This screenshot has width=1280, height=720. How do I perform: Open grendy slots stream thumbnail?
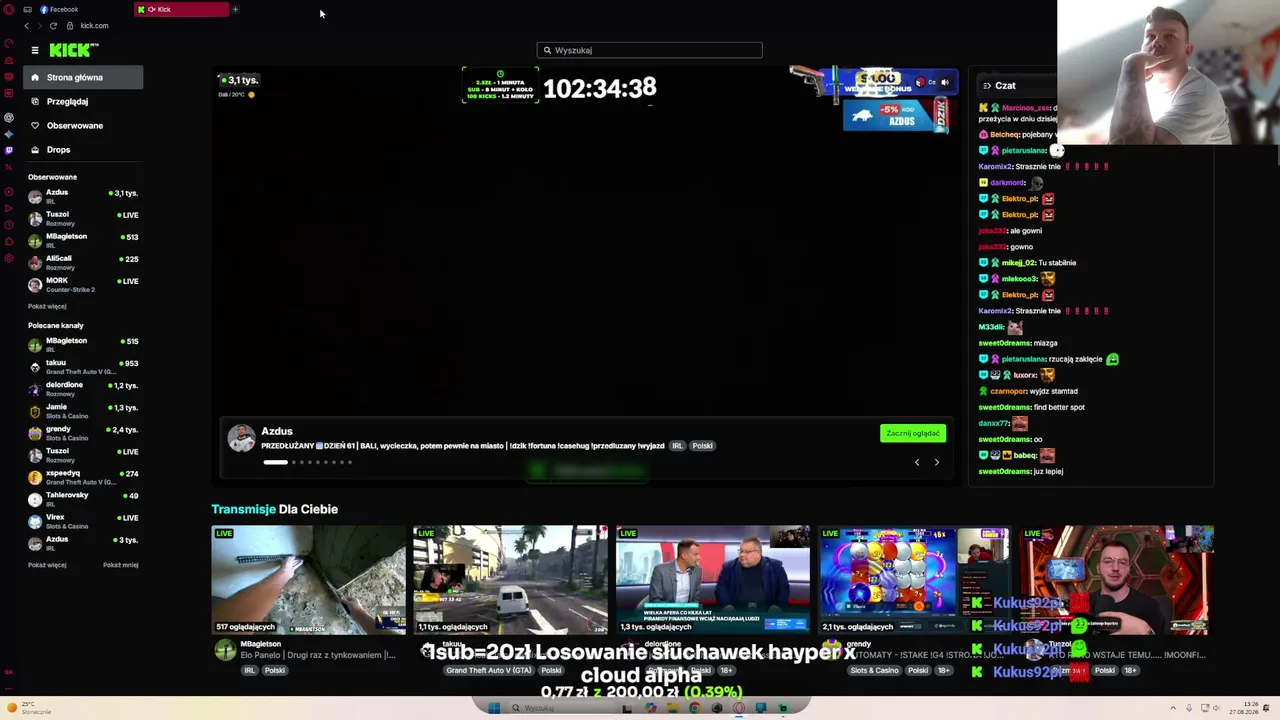(x=914, y=580)
